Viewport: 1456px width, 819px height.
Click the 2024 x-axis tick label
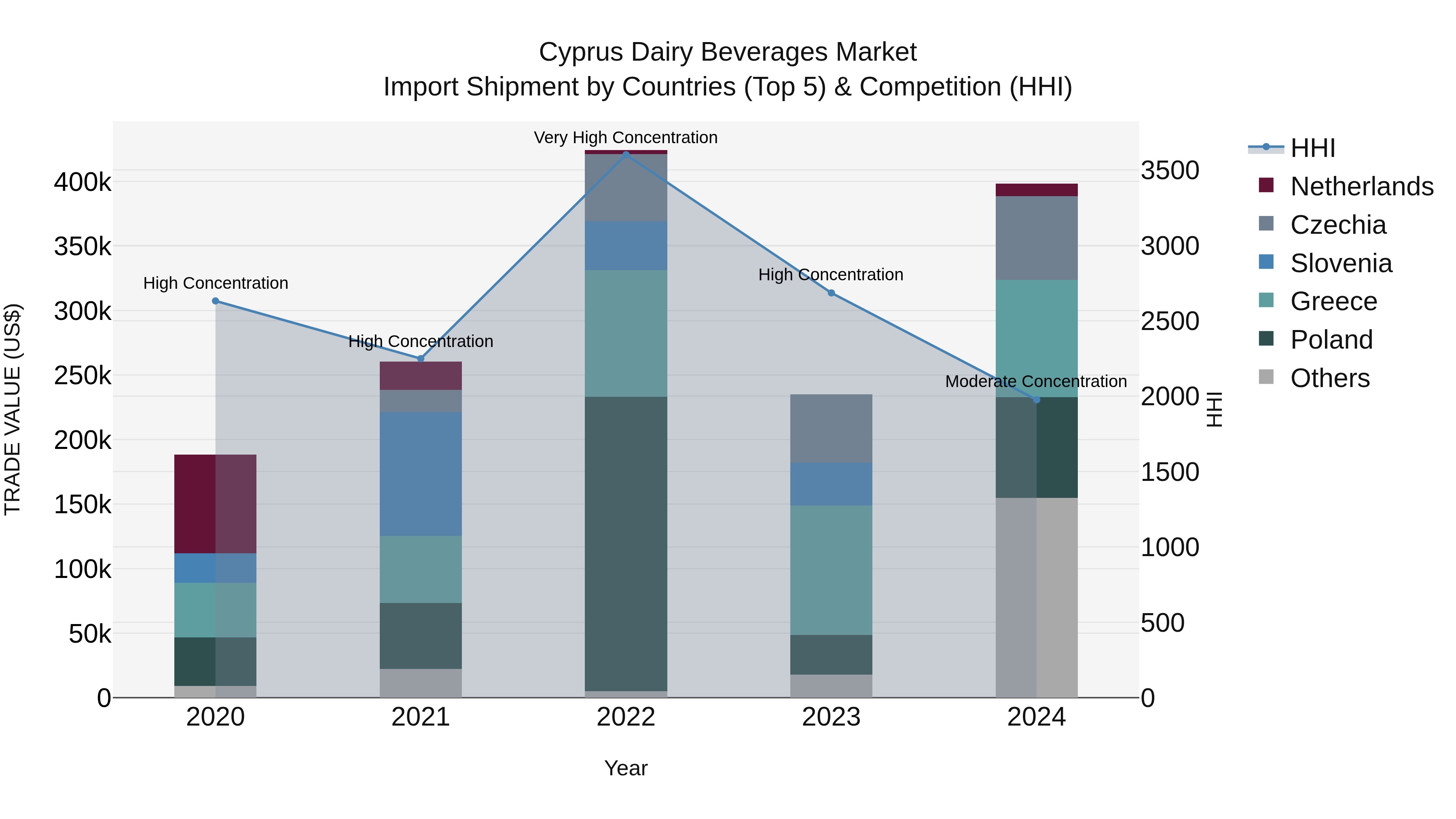(1036, 717)
